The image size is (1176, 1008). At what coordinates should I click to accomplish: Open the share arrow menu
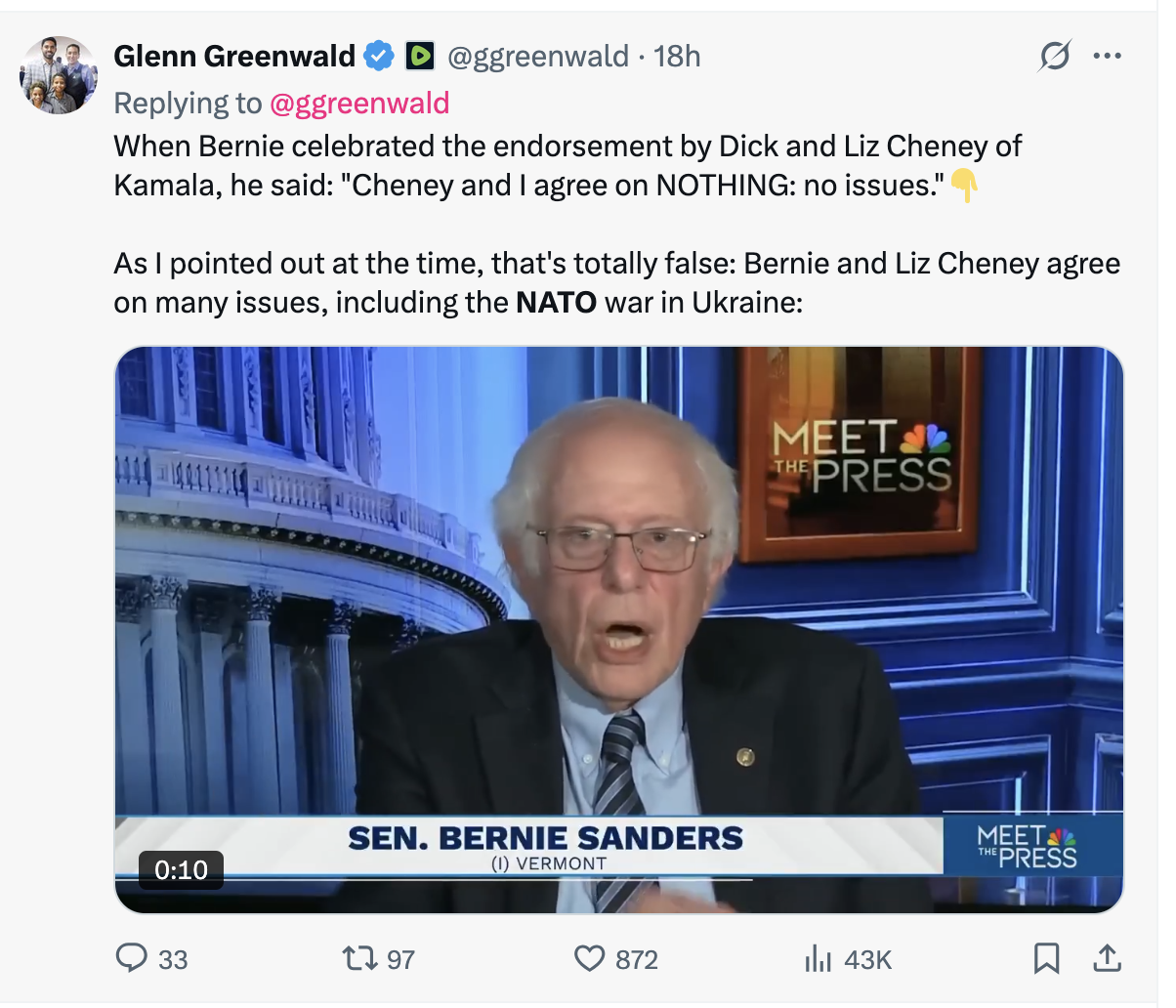coord(1107,958)
